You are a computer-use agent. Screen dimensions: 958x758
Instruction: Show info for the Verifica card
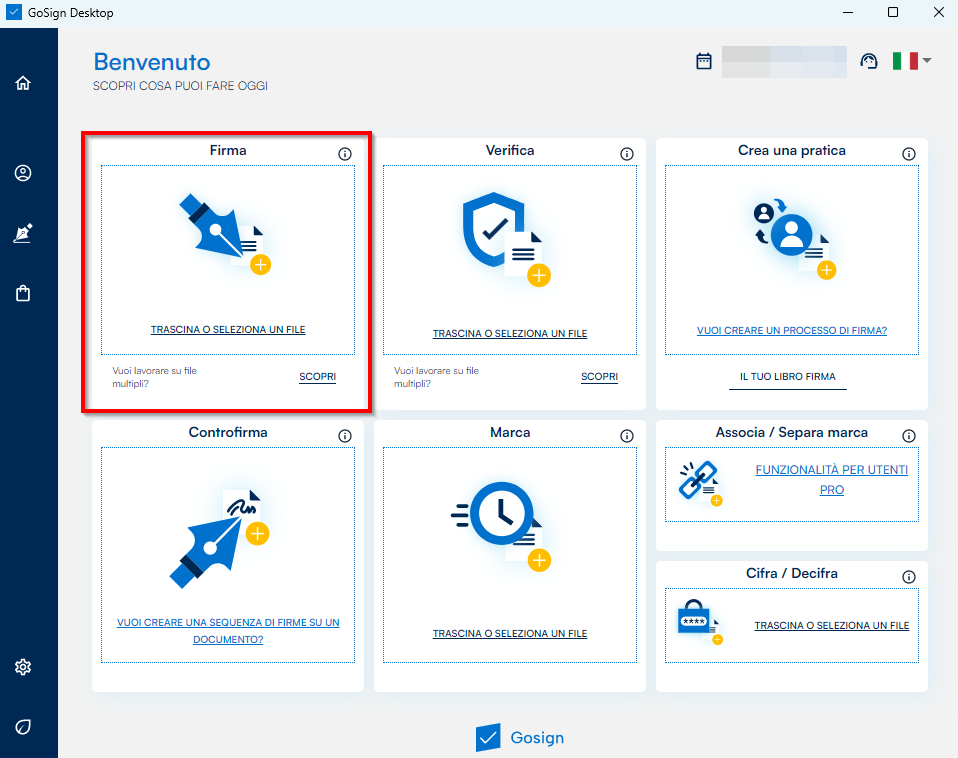pos(627,154)
